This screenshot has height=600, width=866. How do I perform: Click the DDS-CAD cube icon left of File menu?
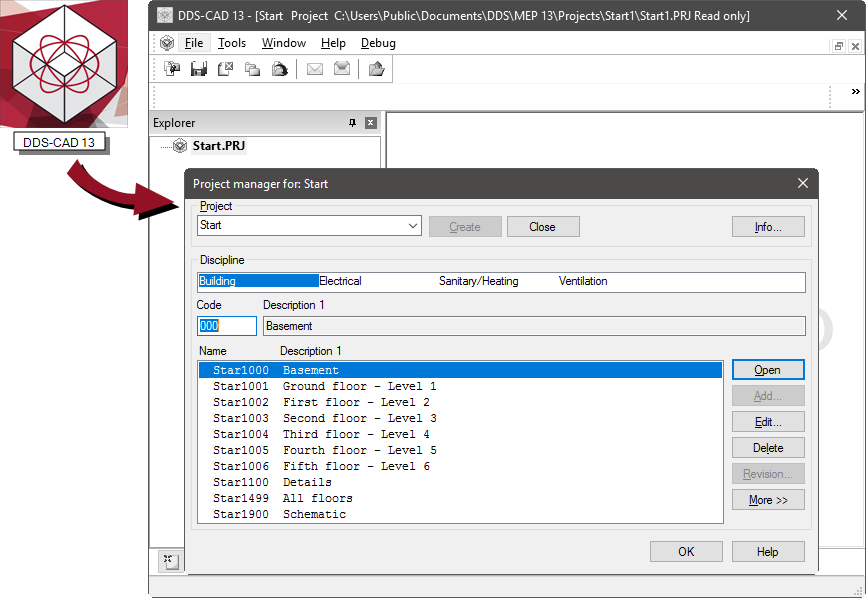[x=167, y=43]
